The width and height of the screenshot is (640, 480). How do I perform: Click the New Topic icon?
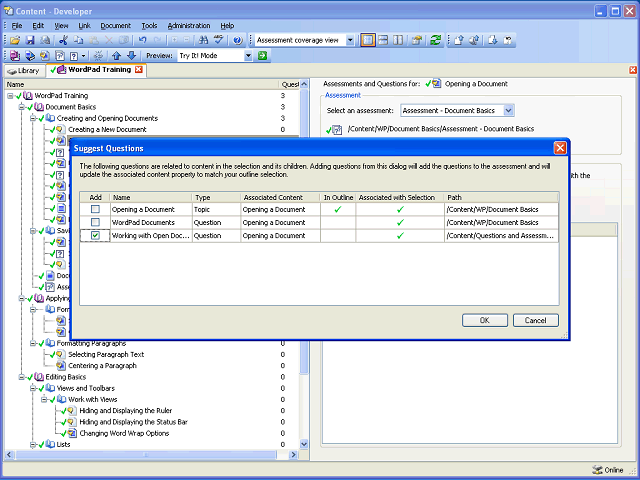[45, 56]
